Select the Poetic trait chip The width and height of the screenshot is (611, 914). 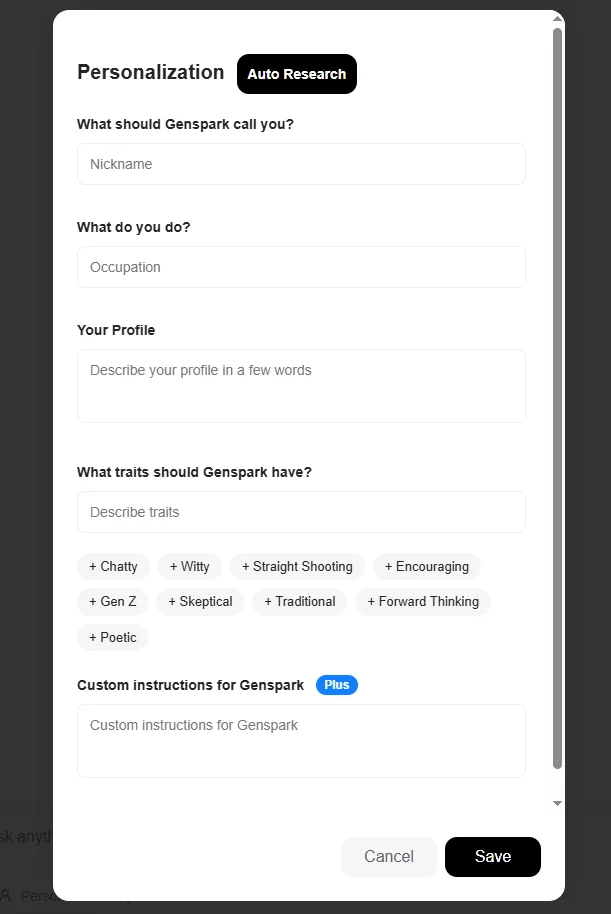pyautogui.click(x=113, y=637)
